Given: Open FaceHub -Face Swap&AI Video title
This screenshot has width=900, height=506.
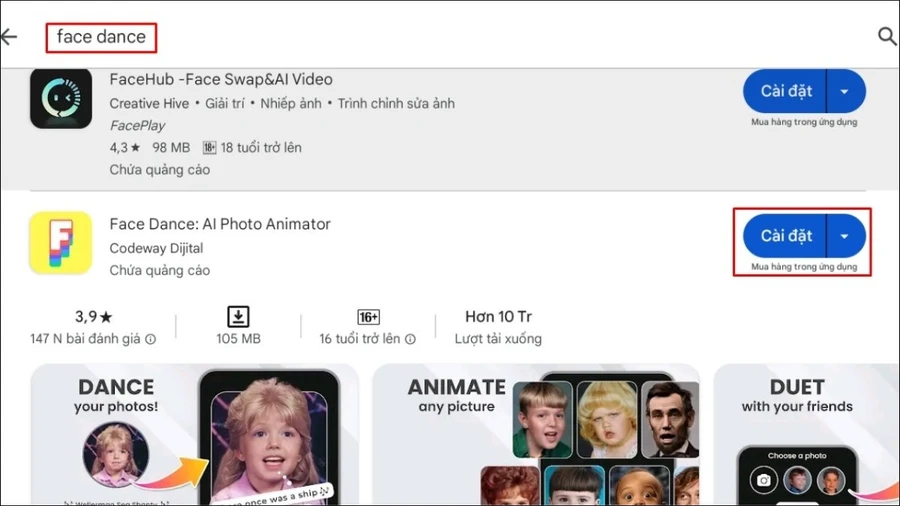Looking at the screenshot, I should coord(221,79).
